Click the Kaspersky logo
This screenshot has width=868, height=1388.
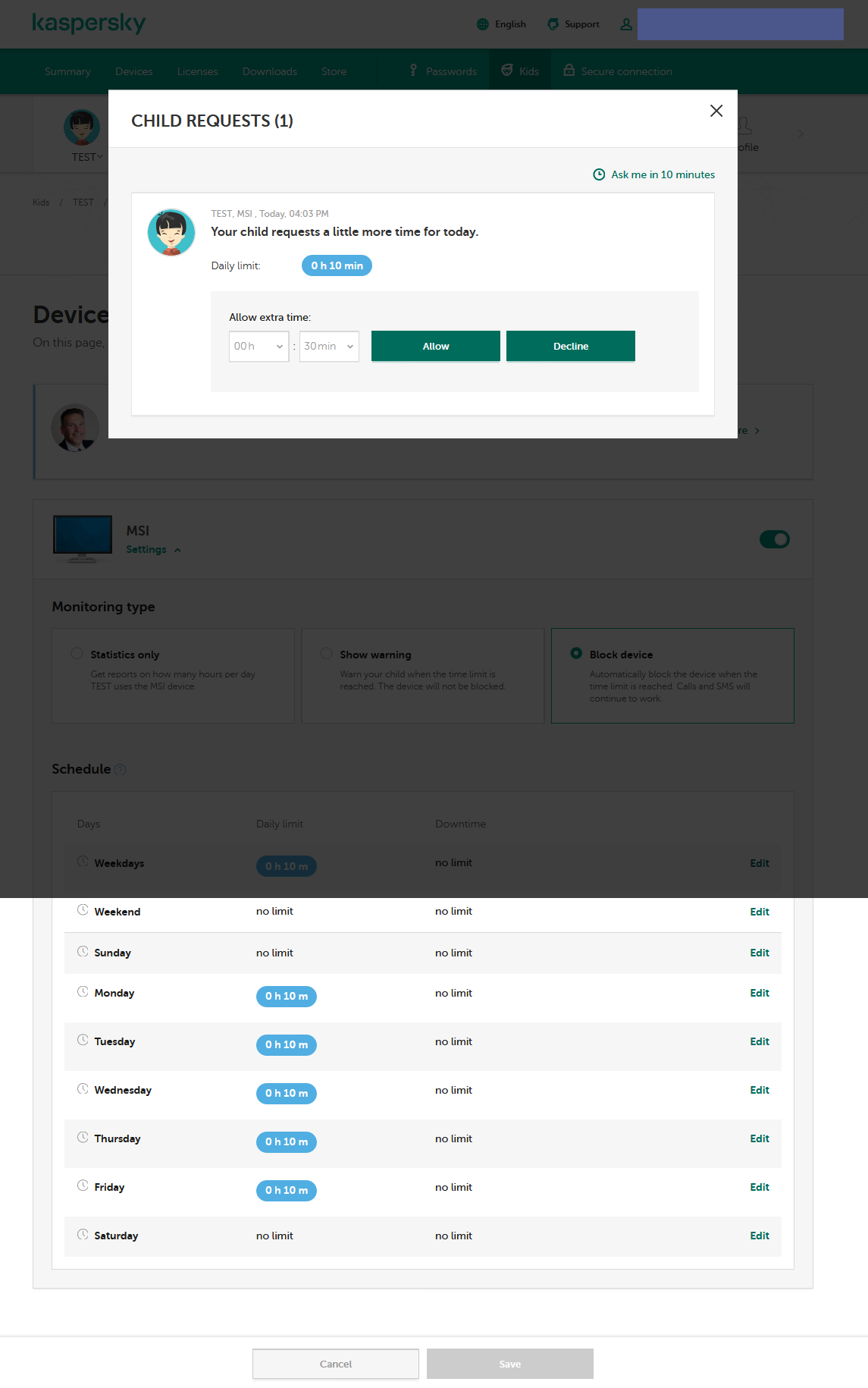point(89,23)
